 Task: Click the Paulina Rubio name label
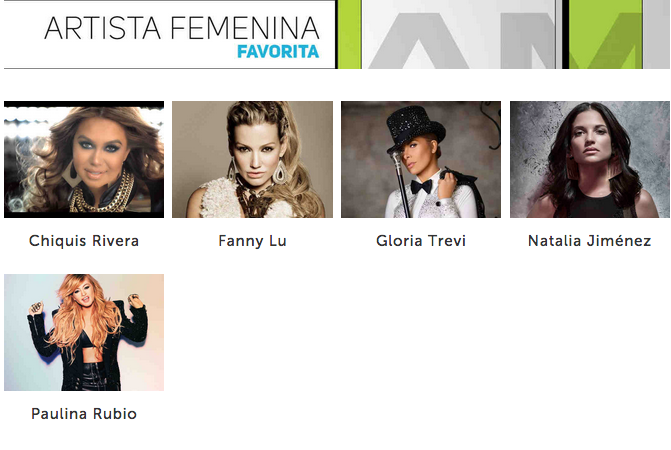click(84, 414)
